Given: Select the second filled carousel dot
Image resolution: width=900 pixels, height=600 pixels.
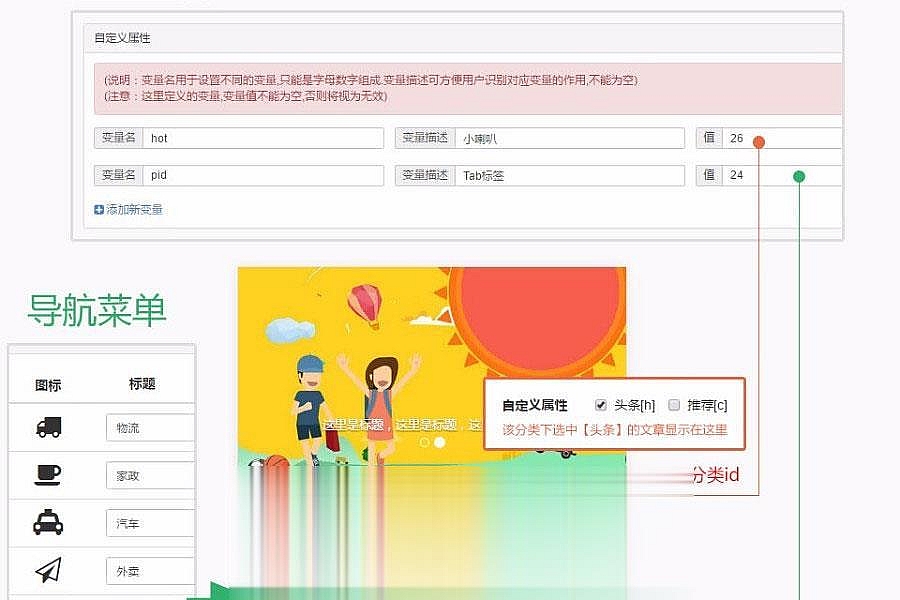Looking at the screenshot, I should click(439, 442).
